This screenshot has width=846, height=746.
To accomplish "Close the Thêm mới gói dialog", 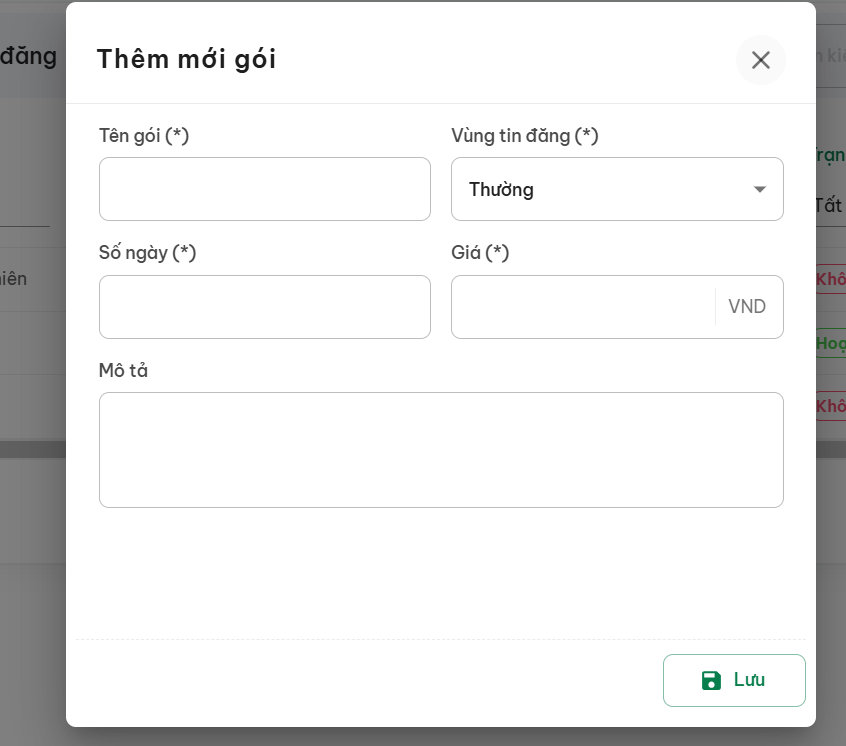I will point(760,60).
